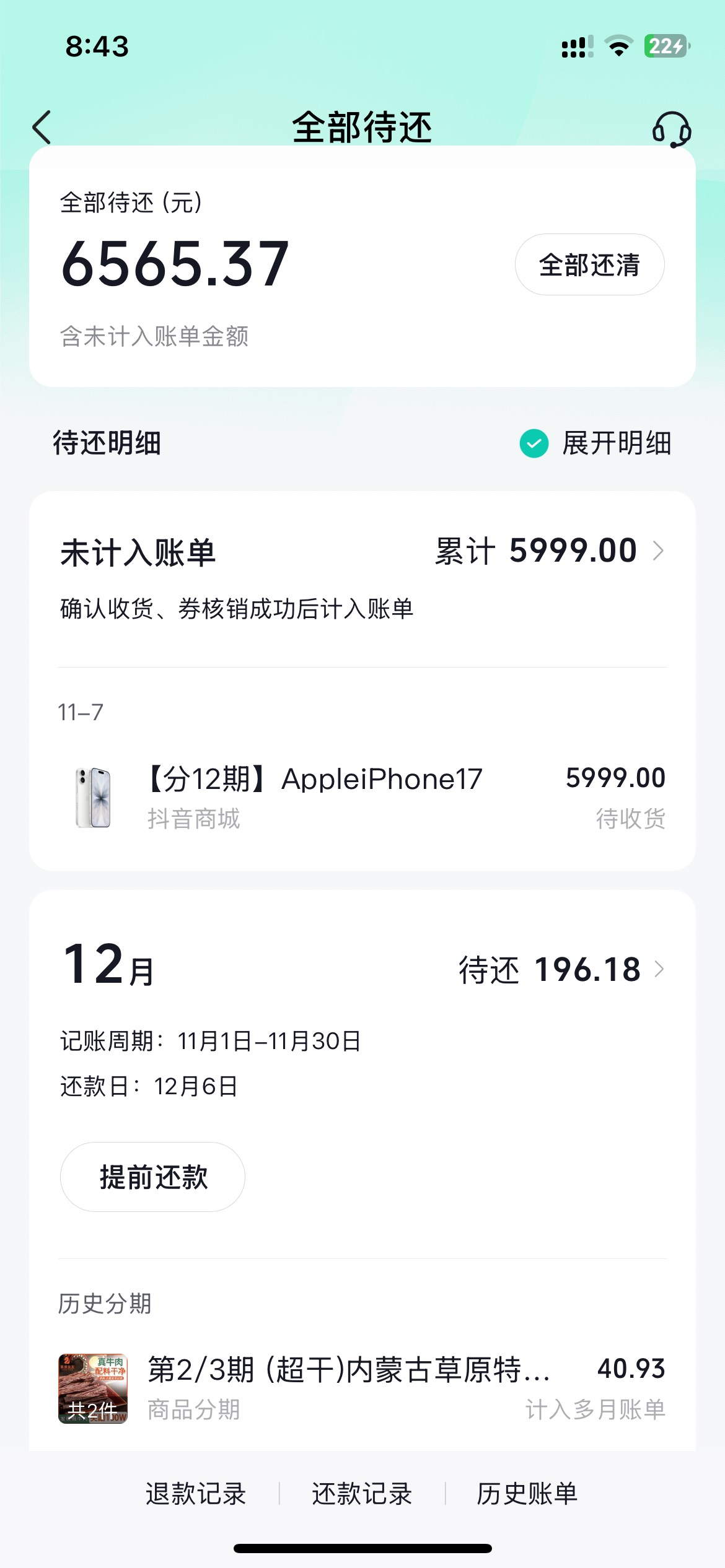
Task: Tap the back arrow icon
Action: click(42, 128)
